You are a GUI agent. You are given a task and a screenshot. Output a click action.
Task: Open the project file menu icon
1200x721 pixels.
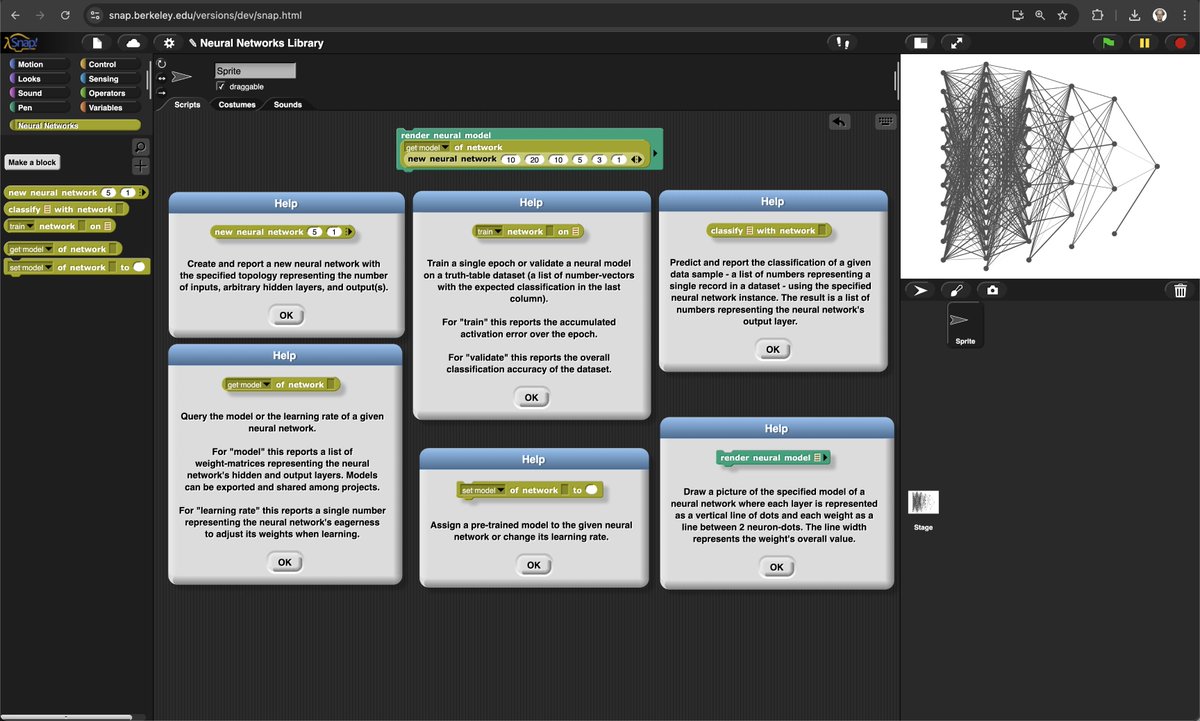tap(97, 43)
